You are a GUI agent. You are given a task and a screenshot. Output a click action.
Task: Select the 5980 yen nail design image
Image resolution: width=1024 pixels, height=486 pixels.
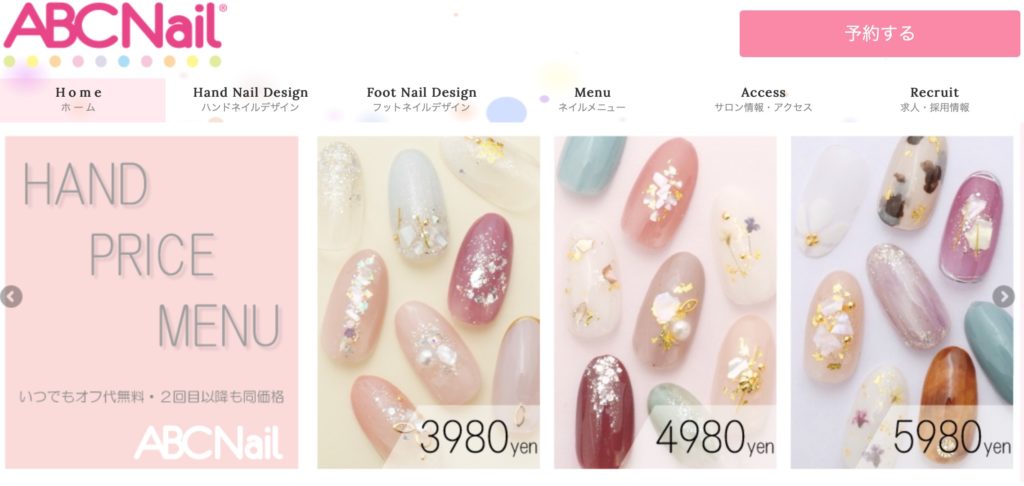pyautogui.click(x=902, y=302)
